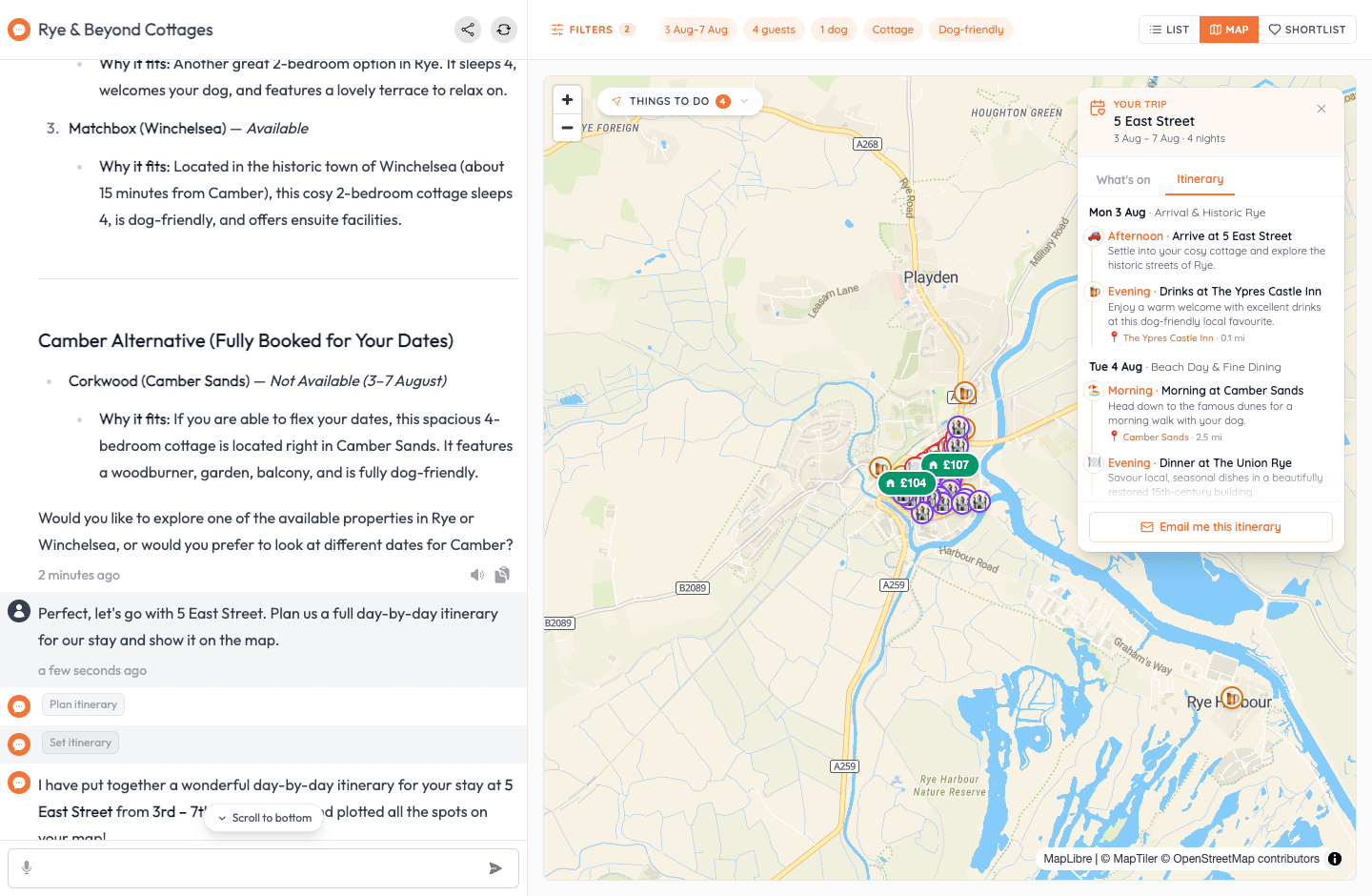Click the '5 East Street' trip title
Image resolution: width=1372 pixels, height=896 pixels.
1154,121
